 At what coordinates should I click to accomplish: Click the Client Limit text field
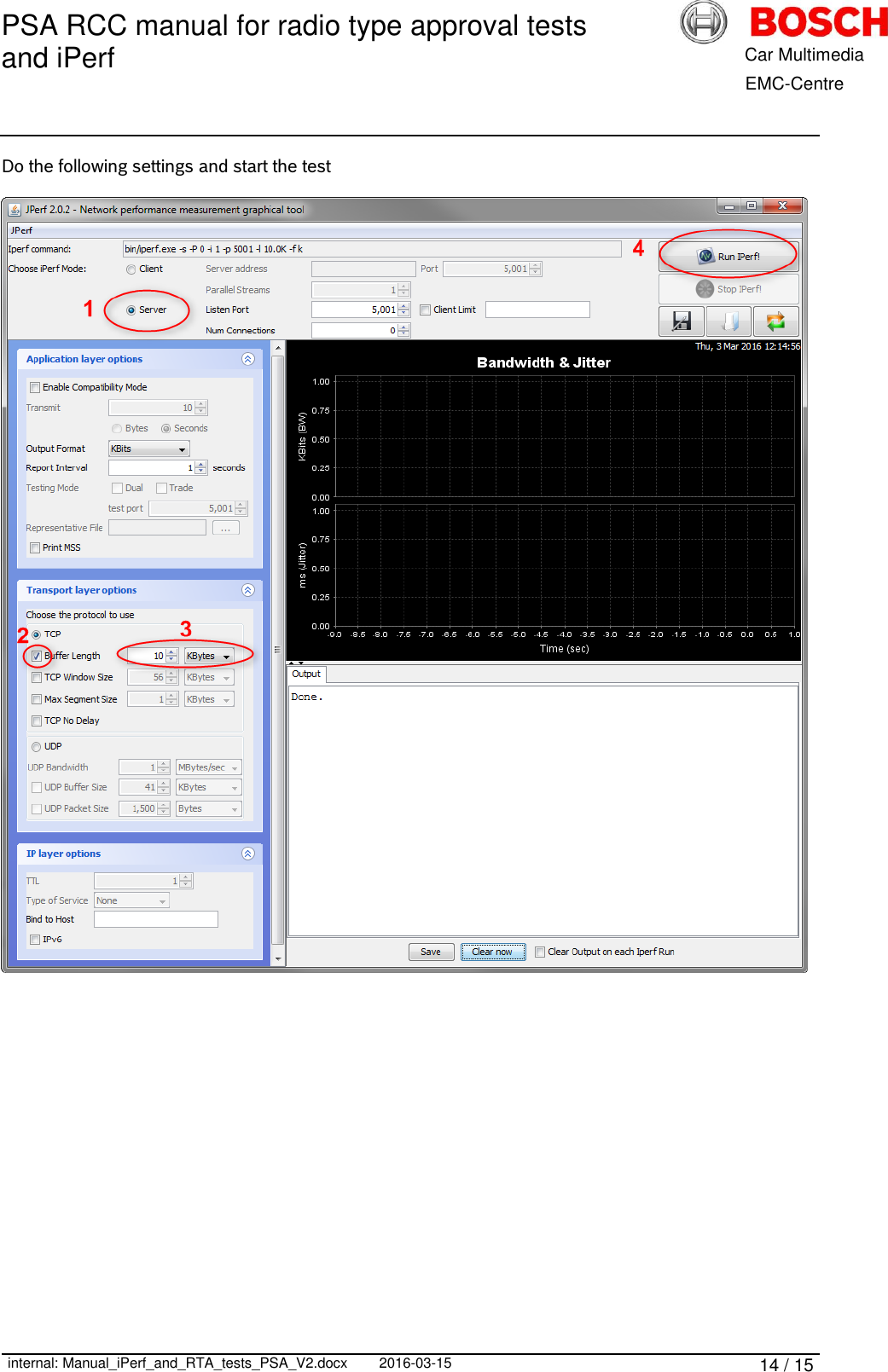click(x=537, y=310)
